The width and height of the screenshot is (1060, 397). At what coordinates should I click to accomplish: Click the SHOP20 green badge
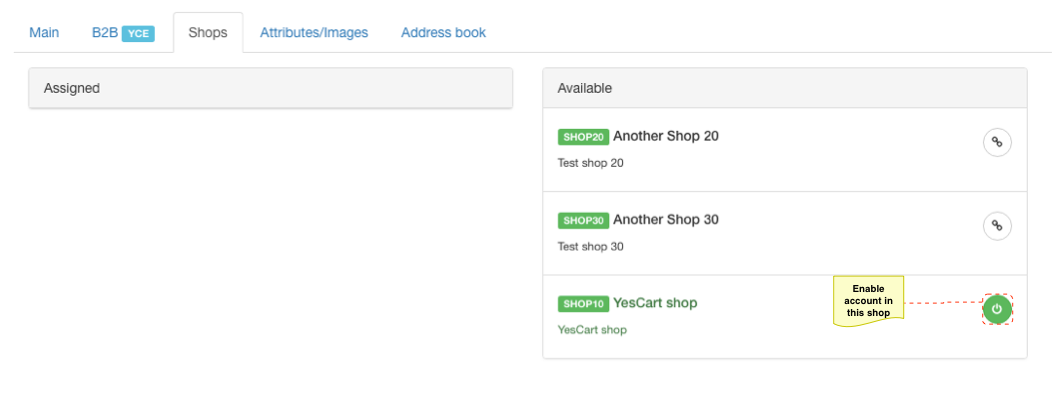[x=583, y=137]
